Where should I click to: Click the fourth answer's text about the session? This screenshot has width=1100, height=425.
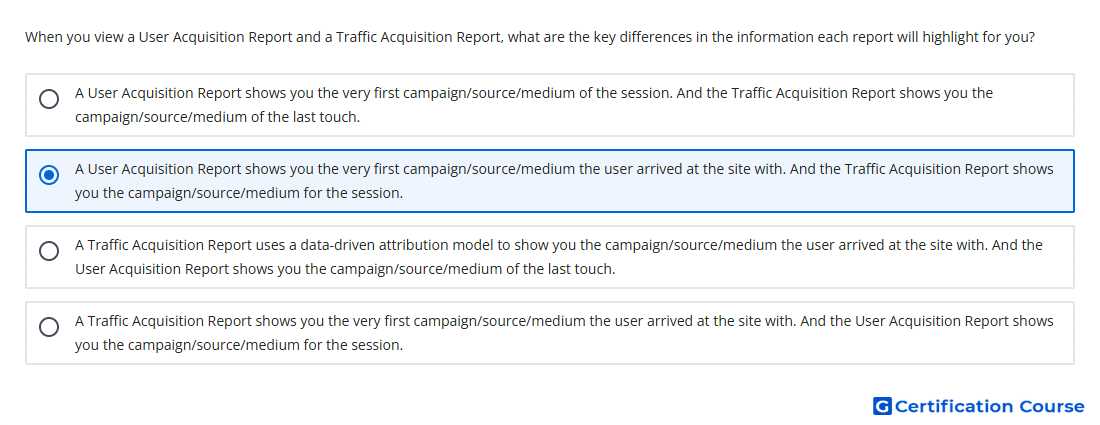(564, 333)
